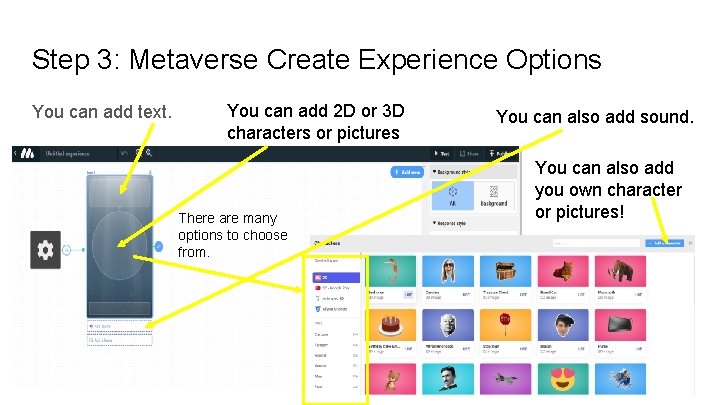Choose the orange cat thumbnail
The width and height of the screenshot is (720, 405).
click(x=563, y=271)
